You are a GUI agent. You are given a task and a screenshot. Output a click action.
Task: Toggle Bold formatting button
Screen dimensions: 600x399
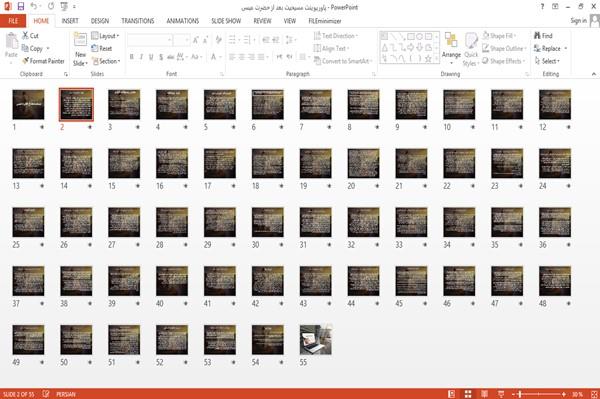pos(132,57)
